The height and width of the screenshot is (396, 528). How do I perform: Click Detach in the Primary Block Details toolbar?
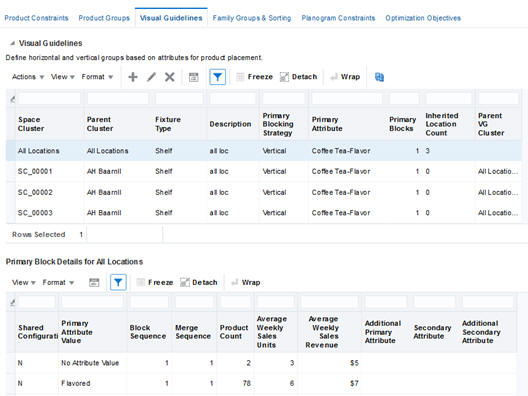[x=199, y=283]
